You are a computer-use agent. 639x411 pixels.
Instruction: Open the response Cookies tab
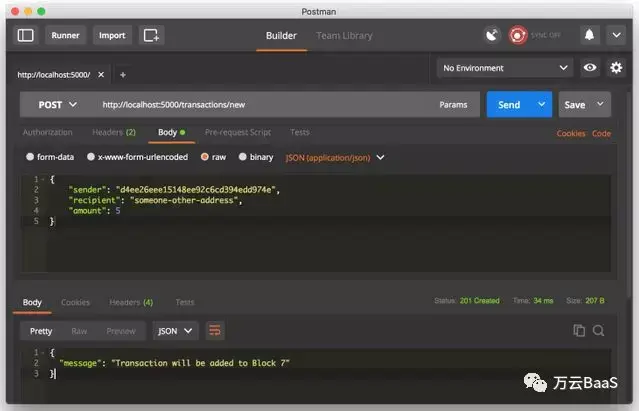pyautogui.click(x=75, y=302)
